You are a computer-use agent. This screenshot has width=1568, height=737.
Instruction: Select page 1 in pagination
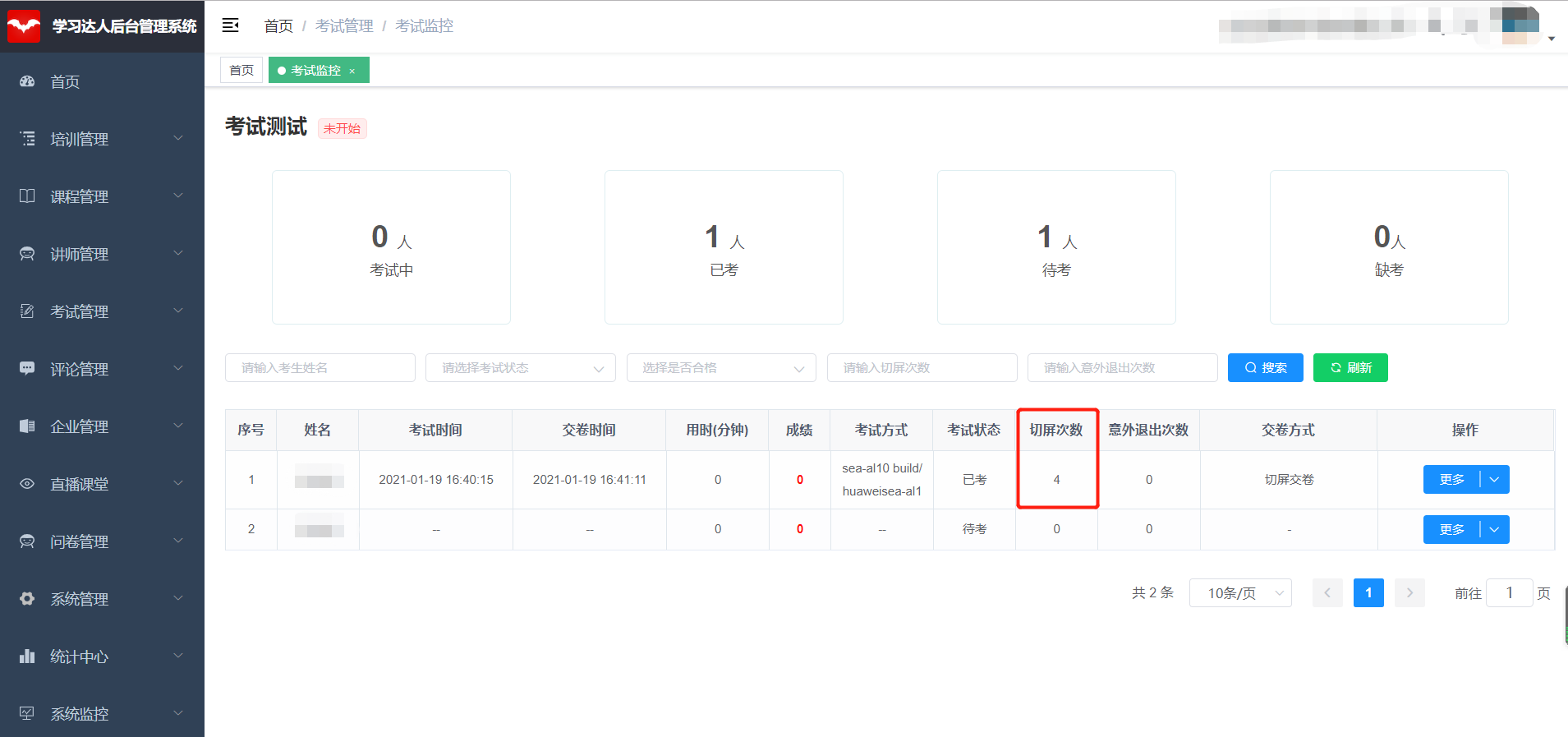click(x=1368, y=593)
